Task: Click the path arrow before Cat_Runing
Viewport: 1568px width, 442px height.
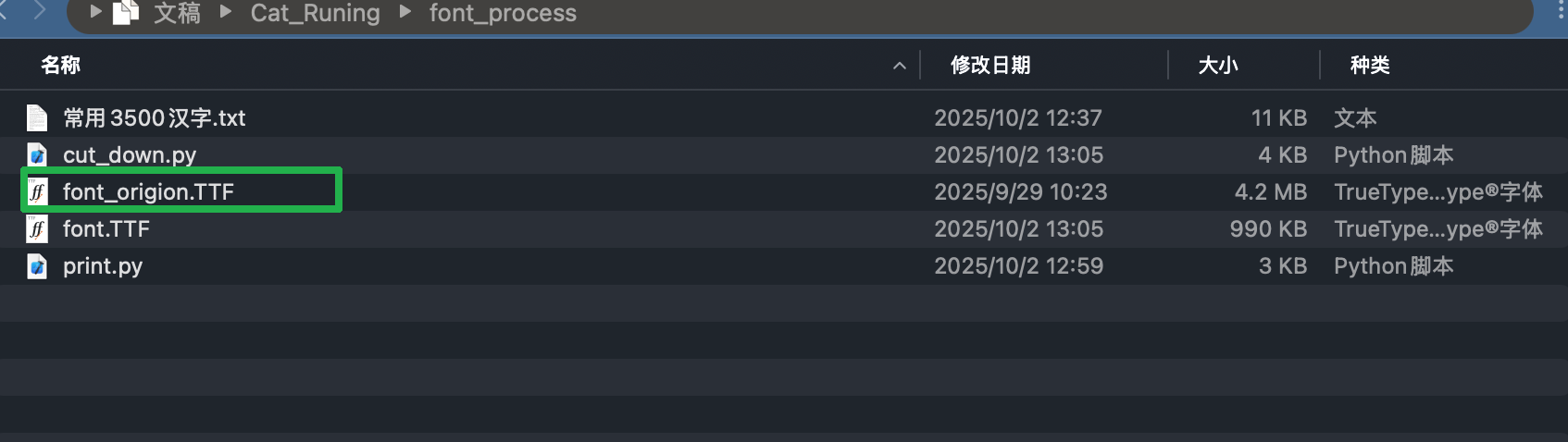Action: tap(226, 12)
